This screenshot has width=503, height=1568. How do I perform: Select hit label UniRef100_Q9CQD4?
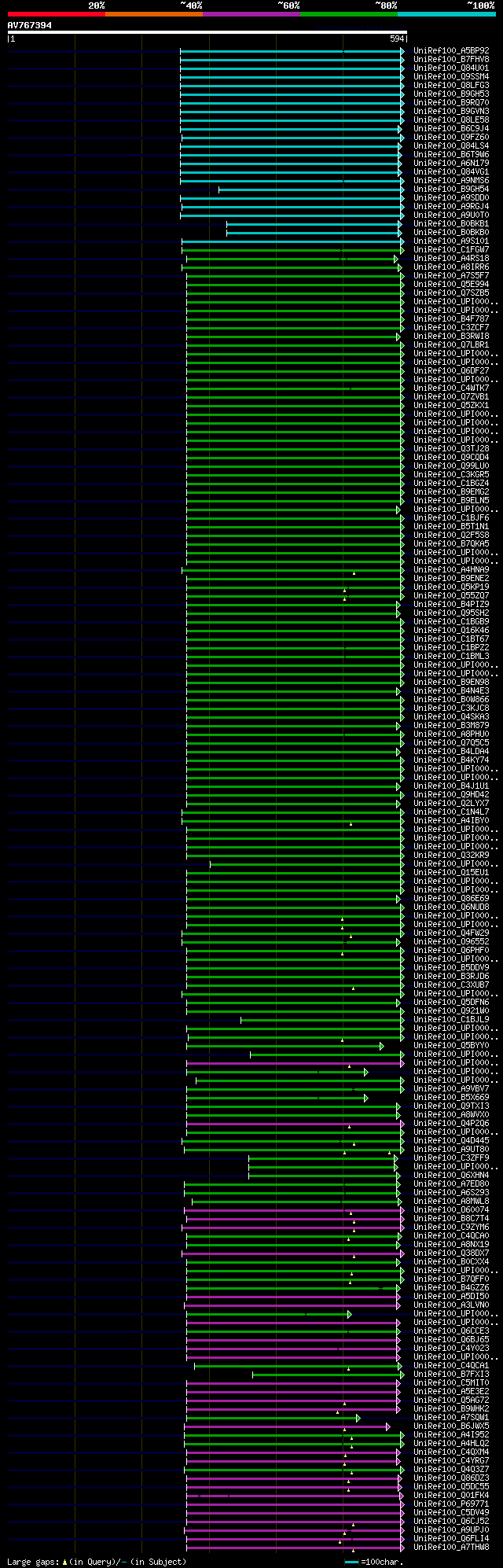(451, 458)
